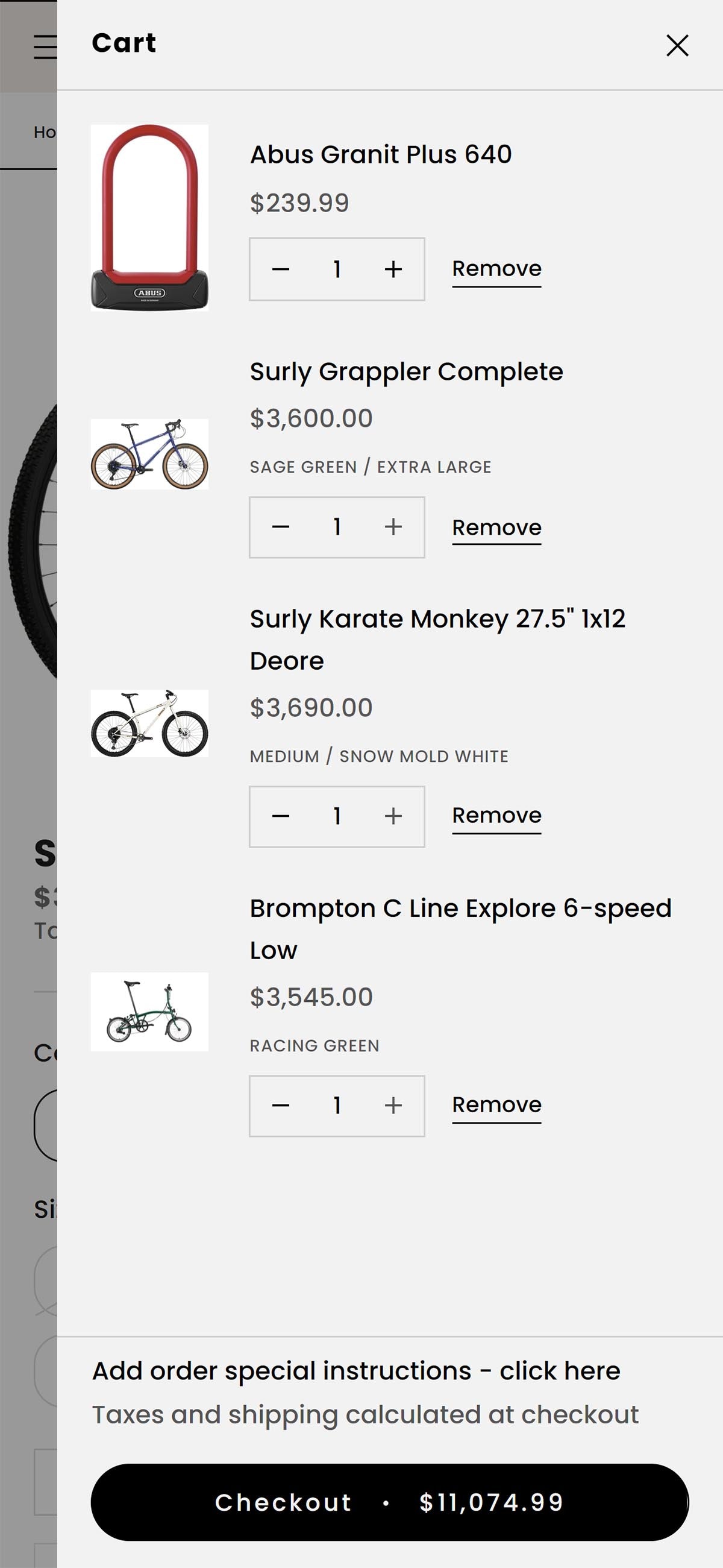The height and width of the screenshot is (1568, 723).
Task: Remove Brompton C Line Explore from cart
Action: (x=496, y=1105)
